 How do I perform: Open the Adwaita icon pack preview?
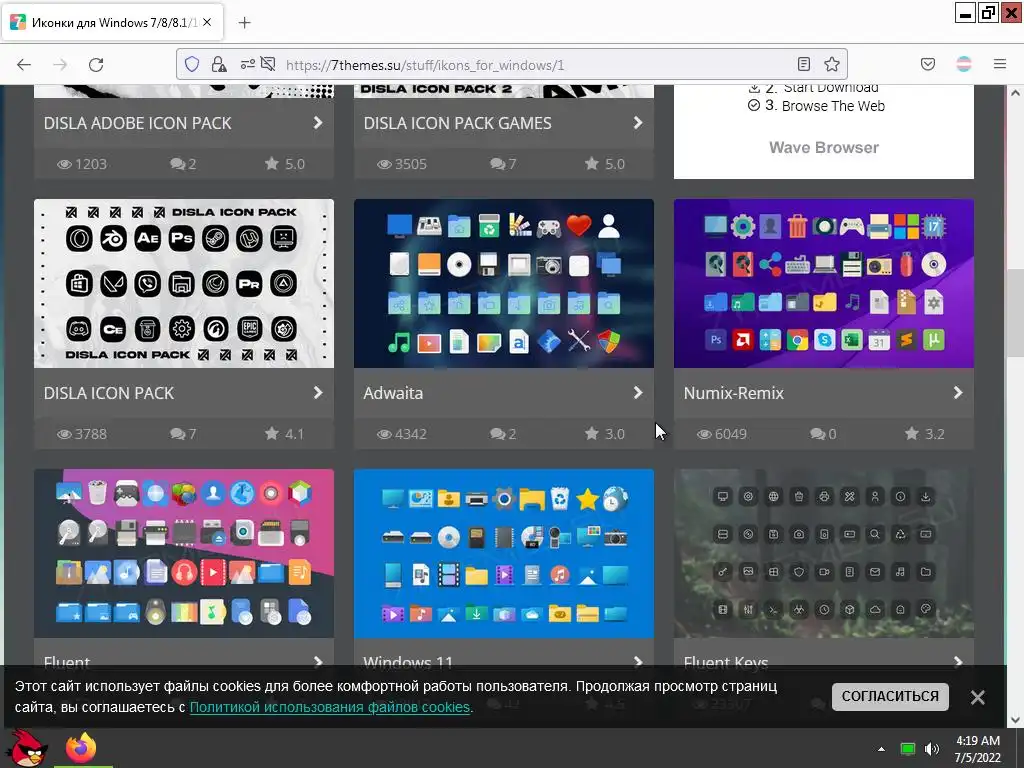504,283
